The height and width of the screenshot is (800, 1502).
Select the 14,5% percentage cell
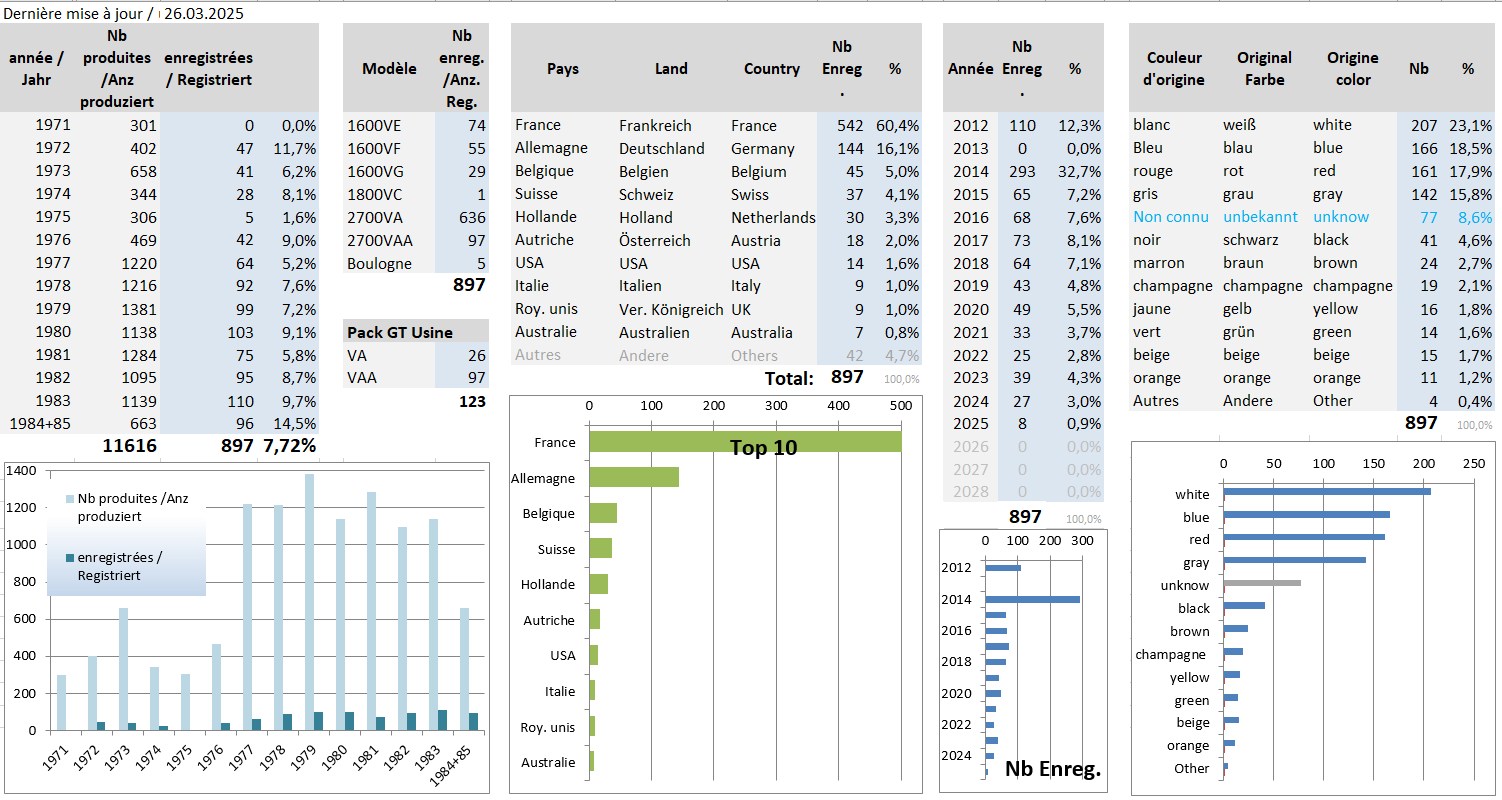296,424
